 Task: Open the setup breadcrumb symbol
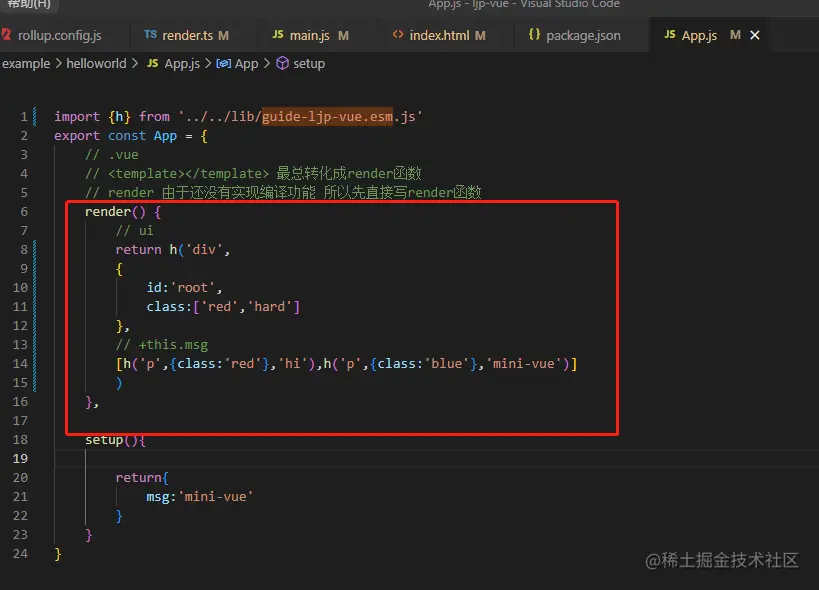click(309, 64)
